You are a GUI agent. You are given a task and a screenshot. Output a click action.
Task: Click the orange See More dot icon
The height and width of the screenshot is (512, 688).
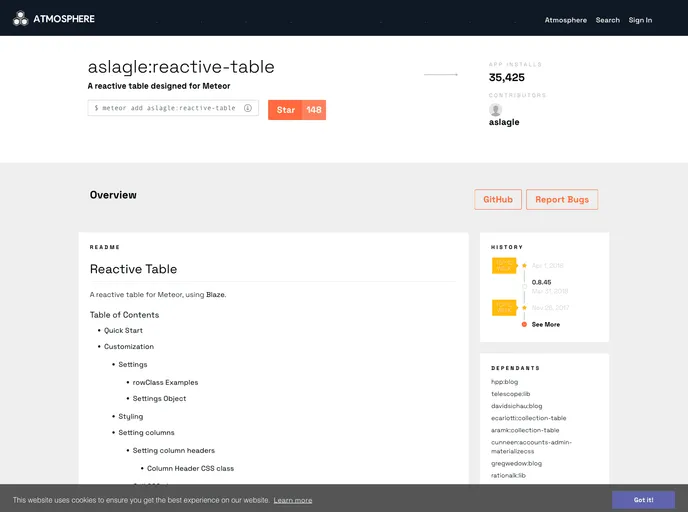coord(524,325)
